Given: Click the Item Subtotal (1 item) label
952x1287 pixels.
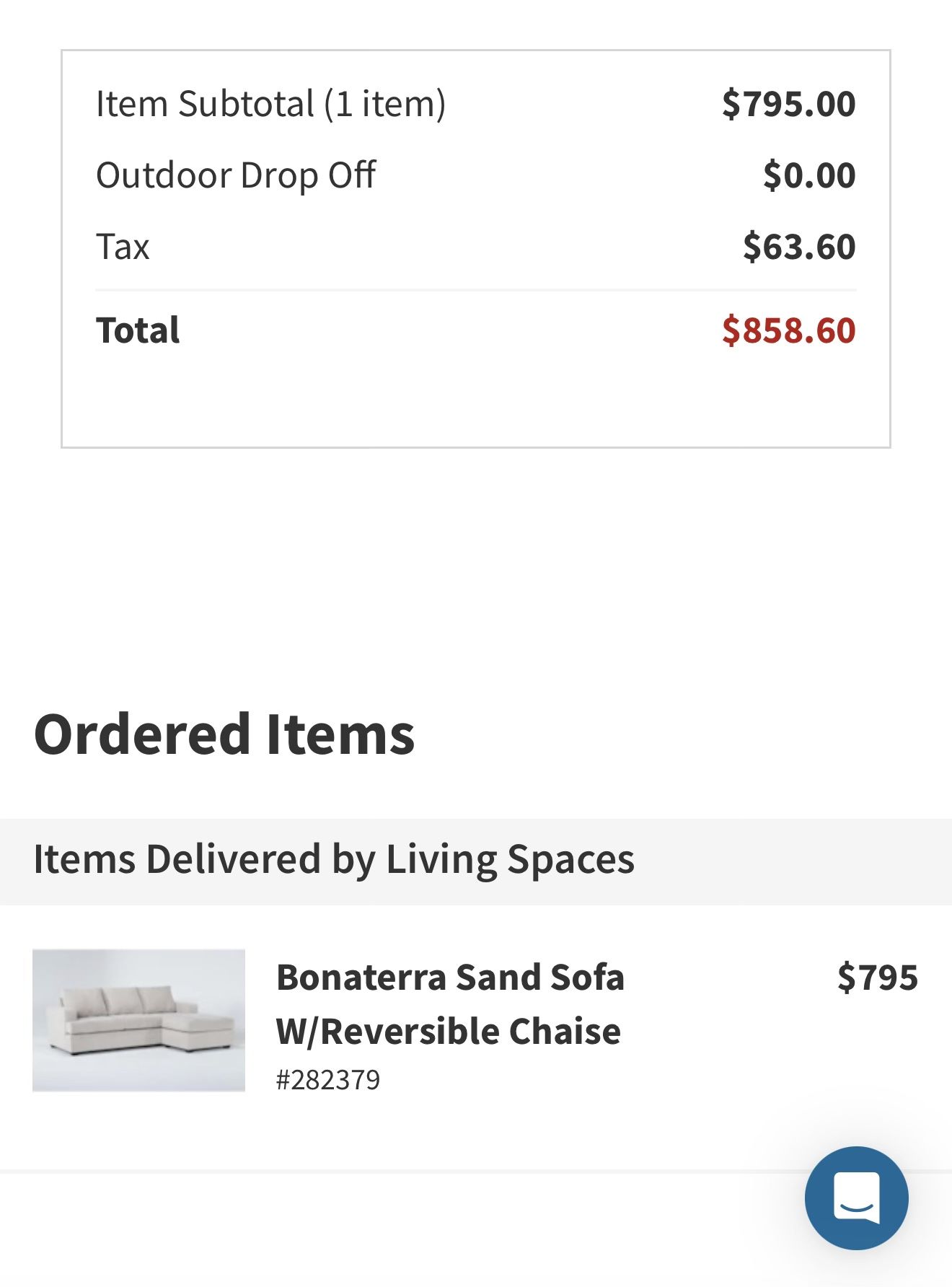Looking at the screenshot, I should tap(270, 104).
